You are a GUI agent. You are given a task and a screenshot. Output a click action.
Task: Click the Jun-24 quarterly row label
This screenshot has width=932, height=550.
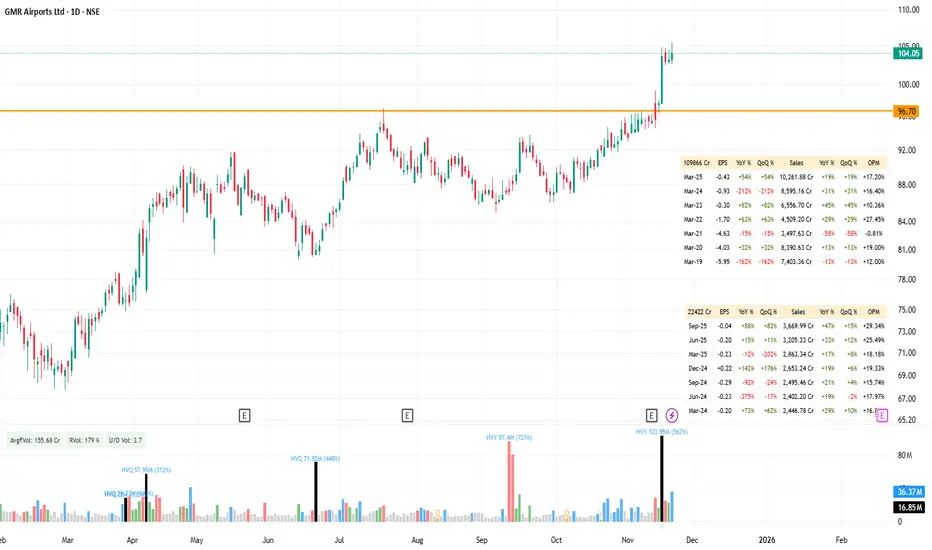697,397
